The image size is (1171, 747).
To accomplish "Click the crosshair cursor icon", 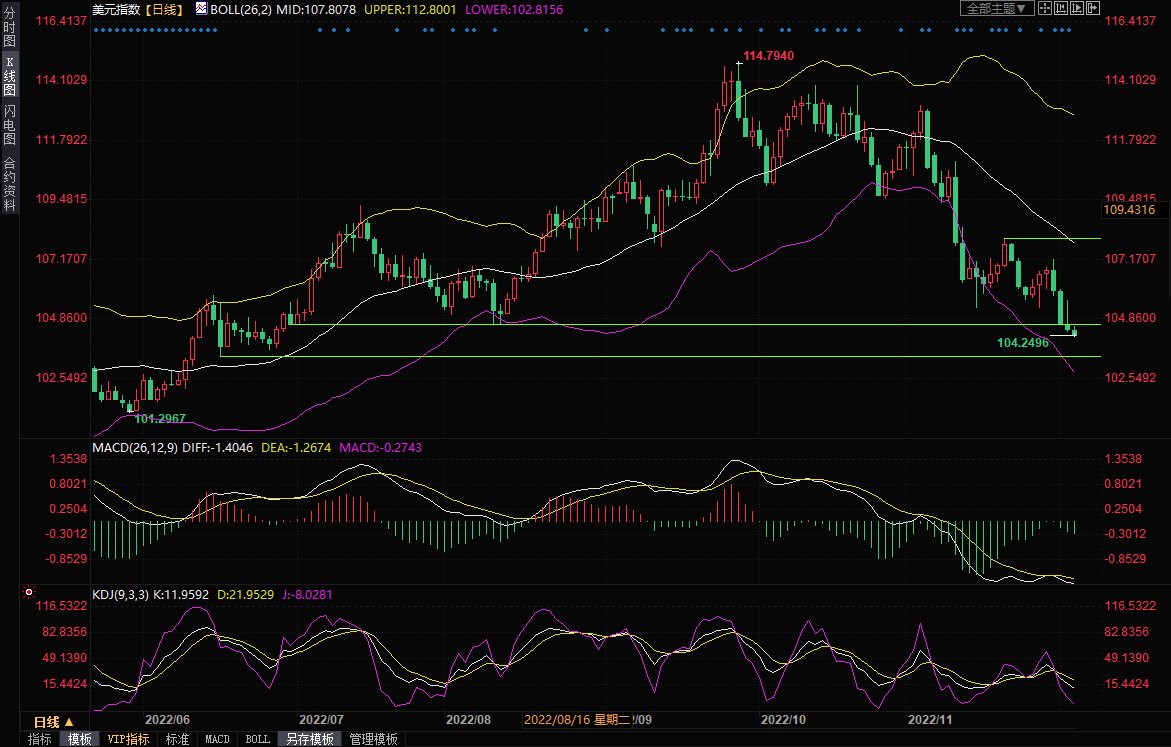I will click(x=1044, y=8).
